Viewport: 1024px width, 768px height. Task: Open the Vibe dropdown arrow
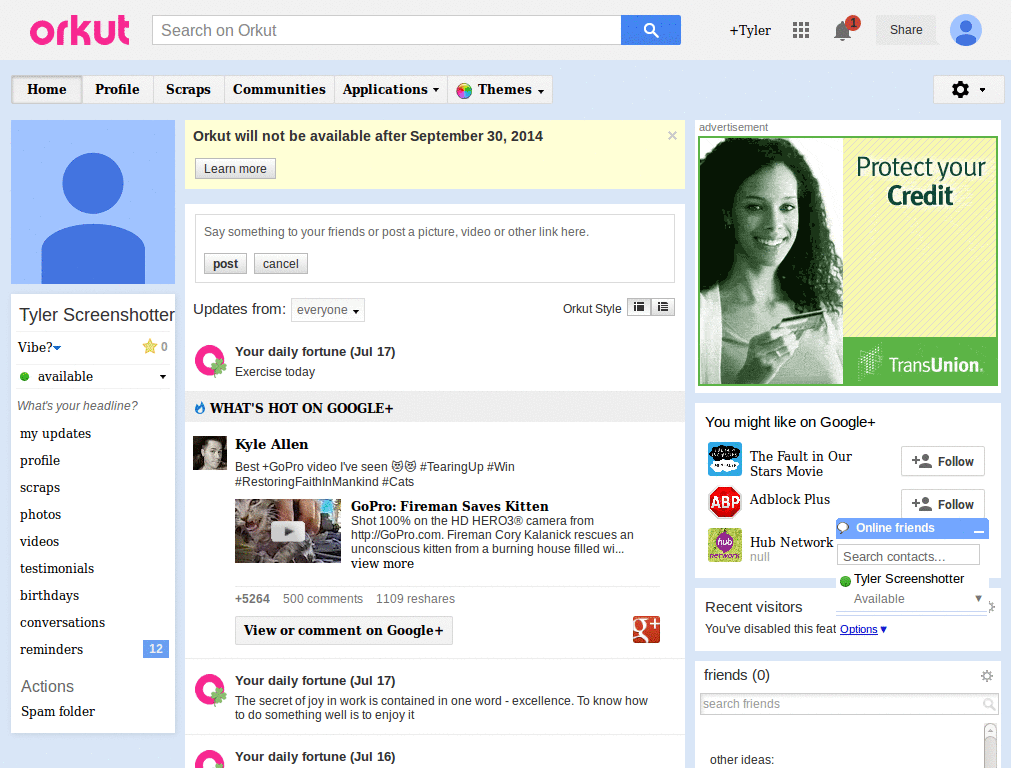[x=57, y=348]
